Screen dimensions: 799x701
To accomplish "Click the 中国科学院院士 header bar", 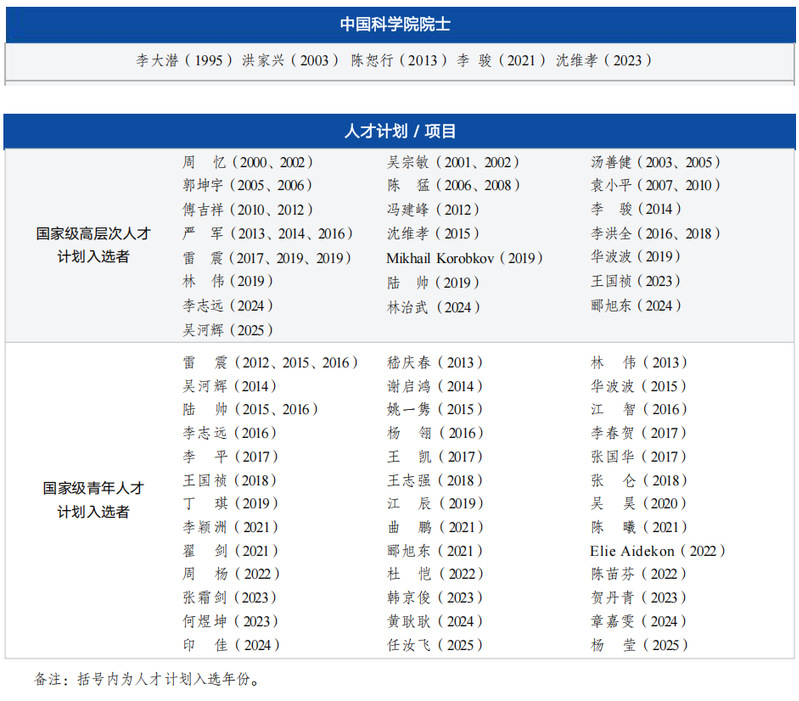I will pyautogui.click(x=400, y=25).
